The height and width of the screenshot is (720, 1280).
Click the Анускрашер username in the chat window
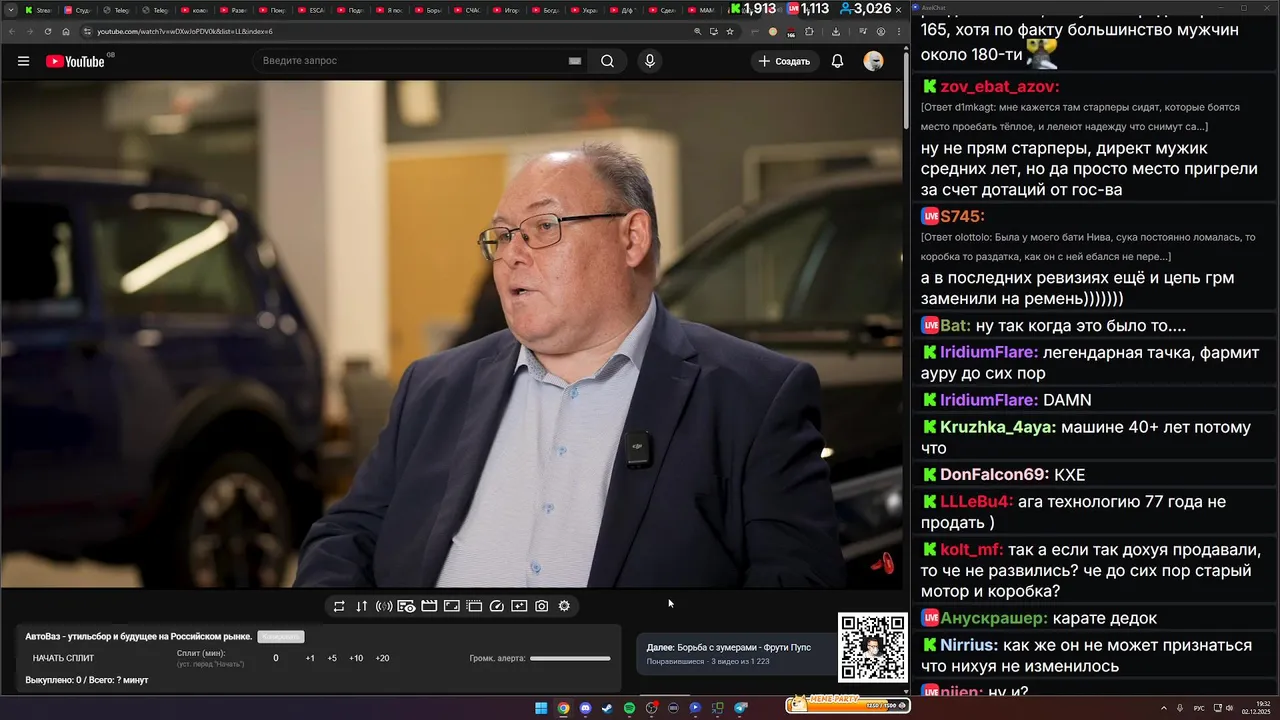pyautogui.click(x=994, y=618)
